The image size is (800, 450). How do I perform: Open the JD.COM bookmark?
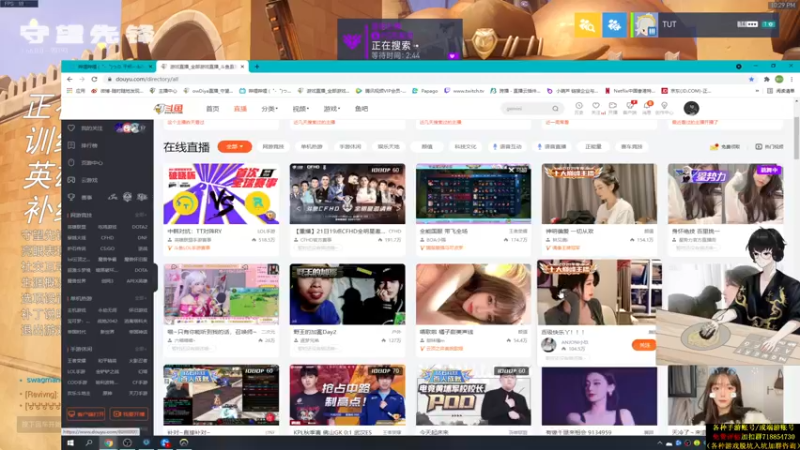[686, 91]
